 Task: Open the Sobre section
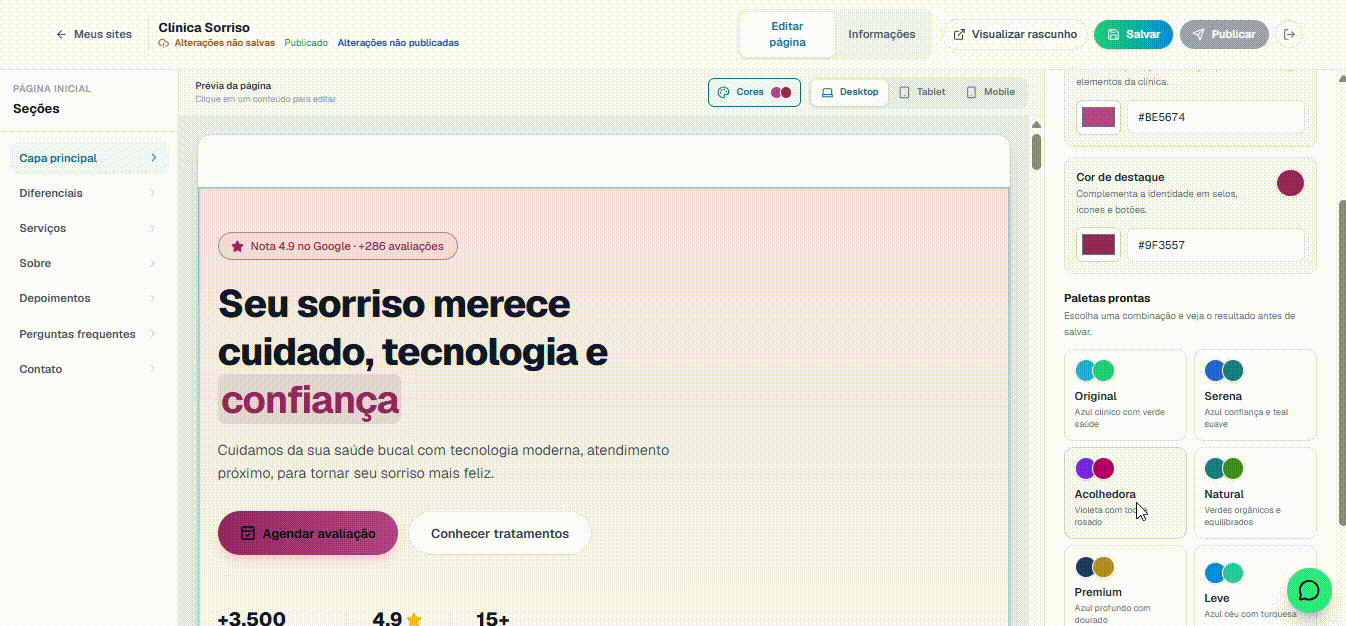coord(89,263)
